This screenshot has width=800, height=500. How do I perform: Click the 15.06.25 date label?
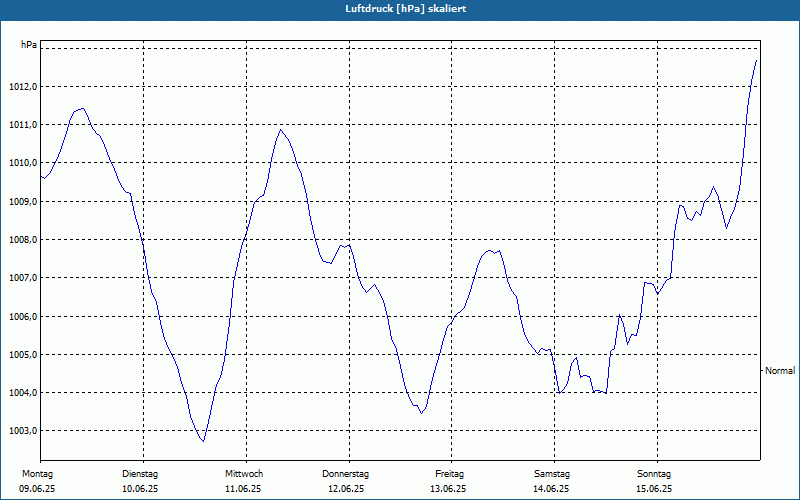654,489
